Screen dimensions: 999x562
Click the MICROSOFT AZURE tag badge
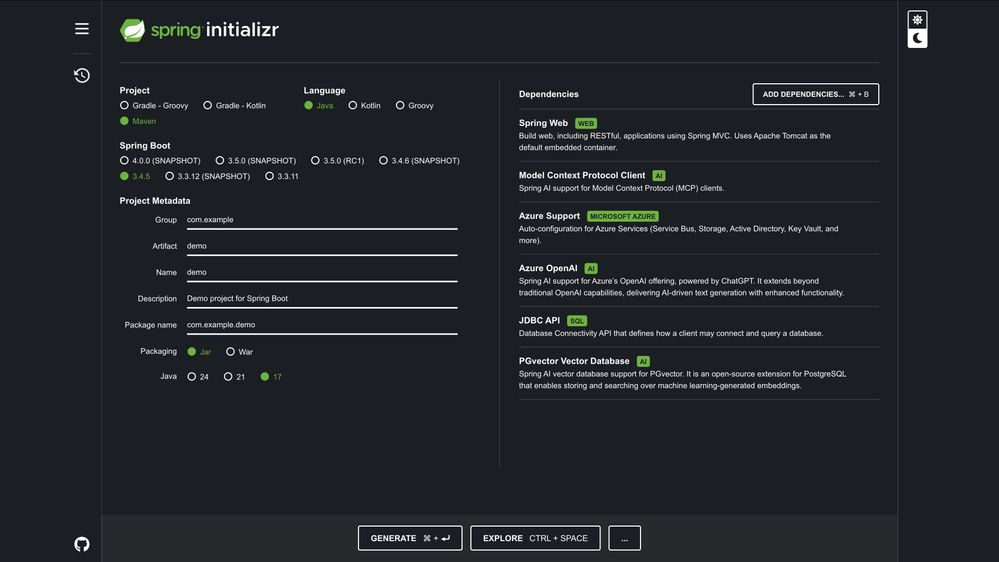point(622,217)
